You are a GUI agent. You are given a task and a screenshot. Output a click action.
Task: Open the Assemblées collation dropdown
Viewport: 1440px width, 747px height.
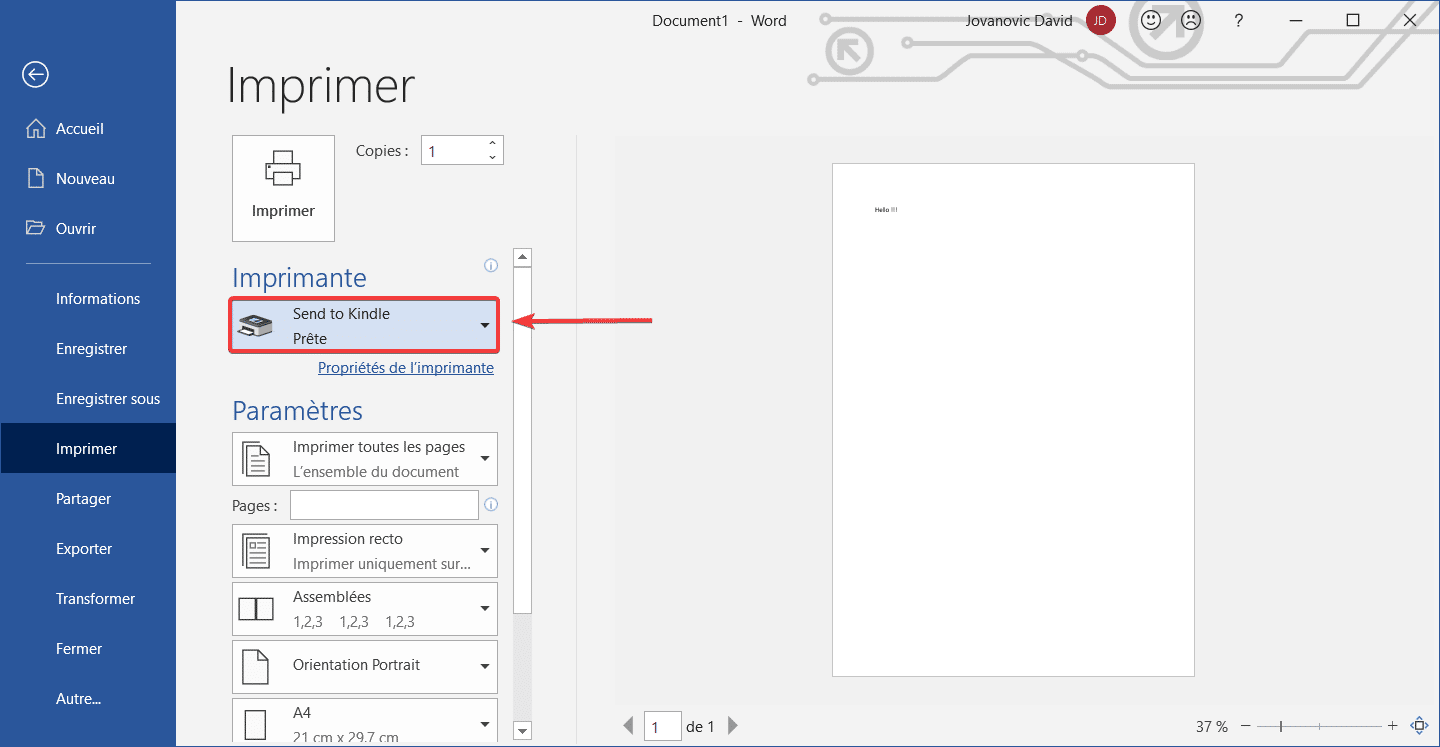pyautogui.click(x=365, y=609)
